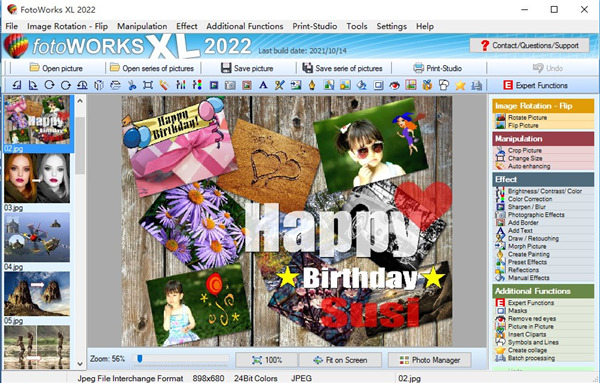The width and height of the screenshot is (600, 383).
Task: Click the rotate 180° toolbar icon
Action: [82, 85]
